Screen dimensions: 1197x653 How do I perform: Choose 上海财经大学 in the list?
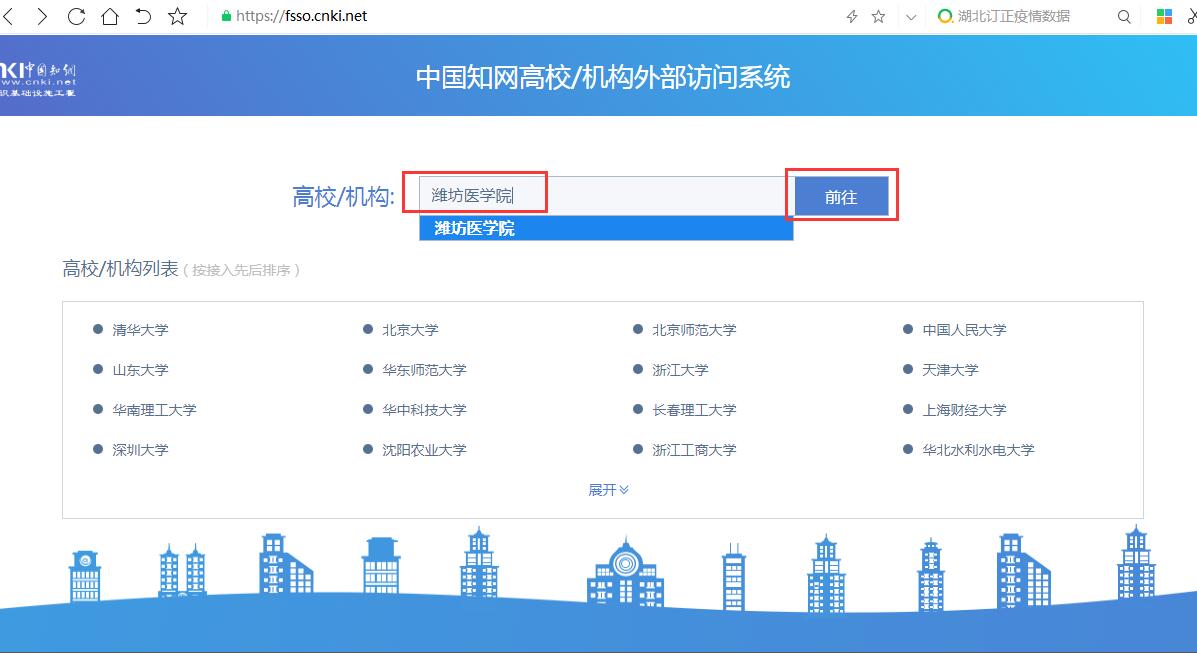point(964,410)
